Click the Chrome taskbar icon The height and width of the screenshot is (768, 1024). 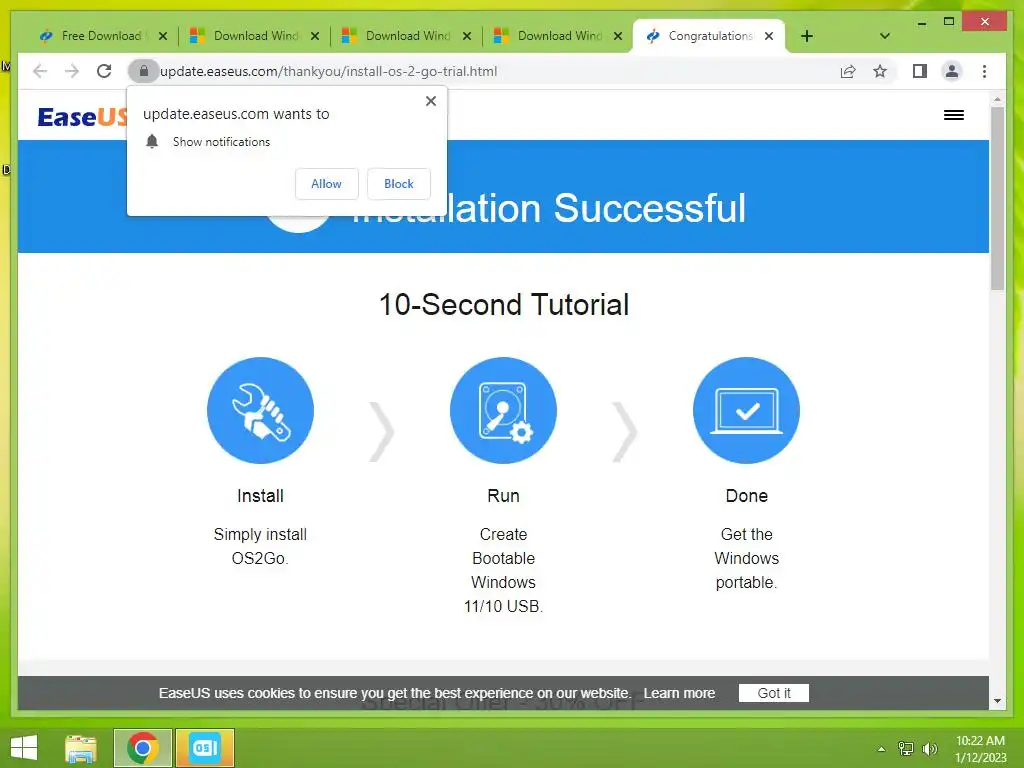click(143, 748)
